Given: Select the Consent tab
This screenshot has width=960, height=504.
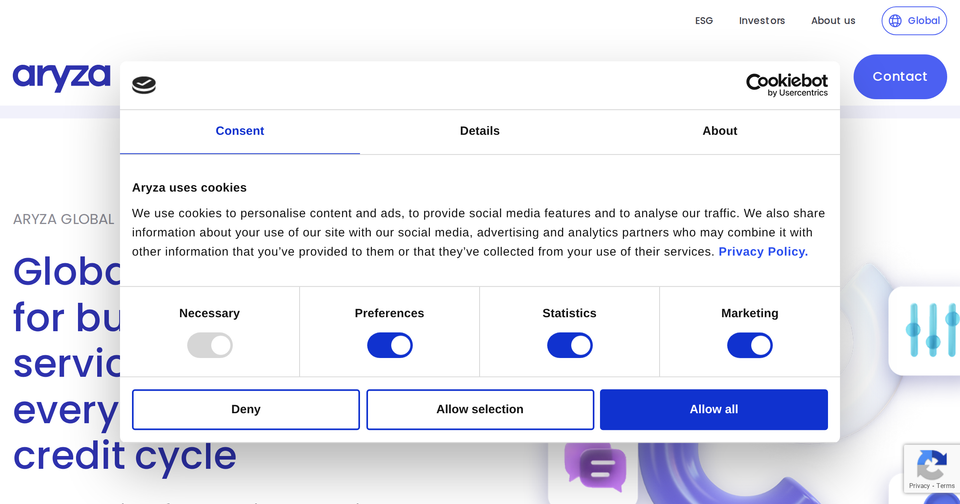Looking at the screenshot, I should (240, 131).
